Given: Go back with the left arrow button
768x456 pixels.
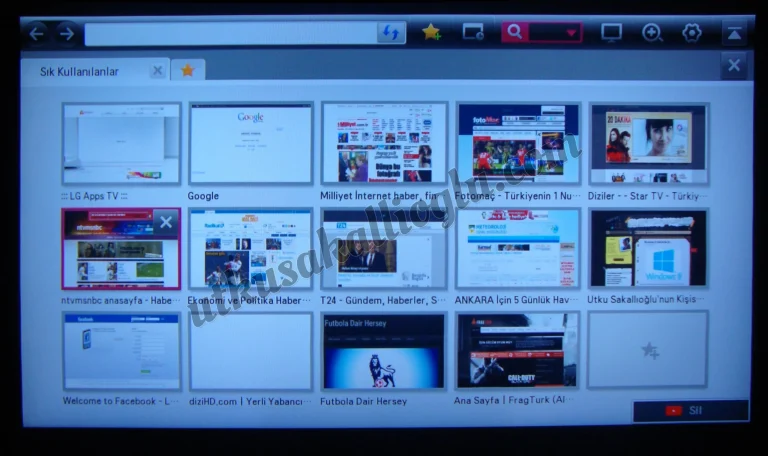Looking at the screenshot, I should pyautogui.click(x=37, y=34).
